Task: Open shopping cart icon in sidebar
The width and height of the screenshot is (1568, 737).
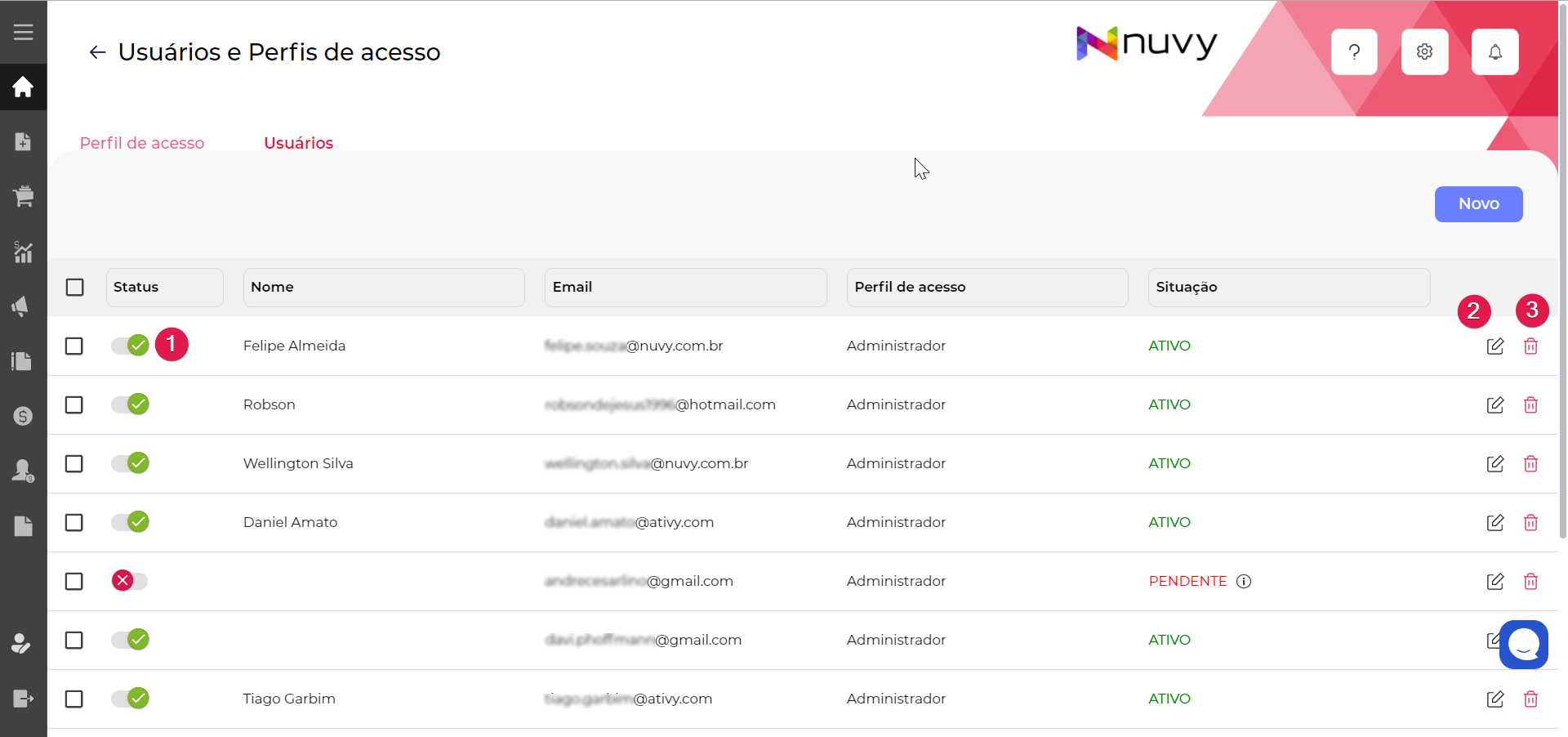Action: pos(23,196)
